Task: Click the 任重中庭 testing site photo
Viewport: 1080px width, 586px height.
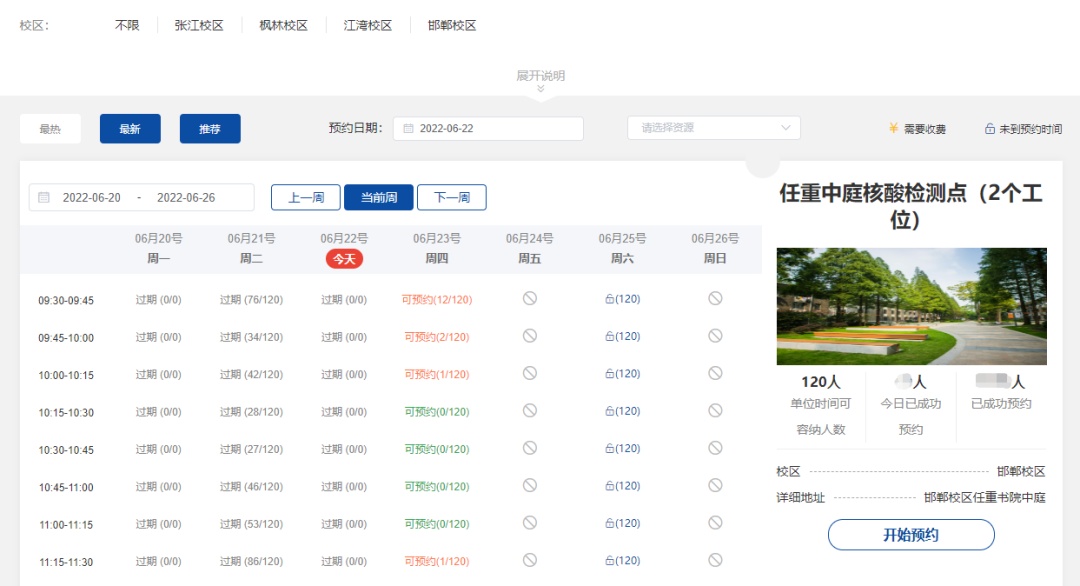Action: 911,306
